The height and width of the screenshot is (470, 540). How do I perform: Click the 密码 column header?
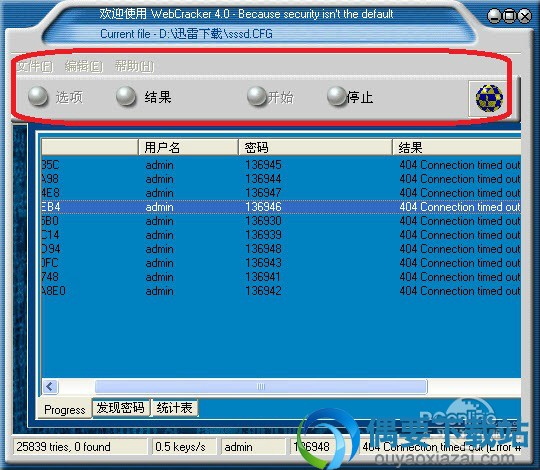point(315,147)
